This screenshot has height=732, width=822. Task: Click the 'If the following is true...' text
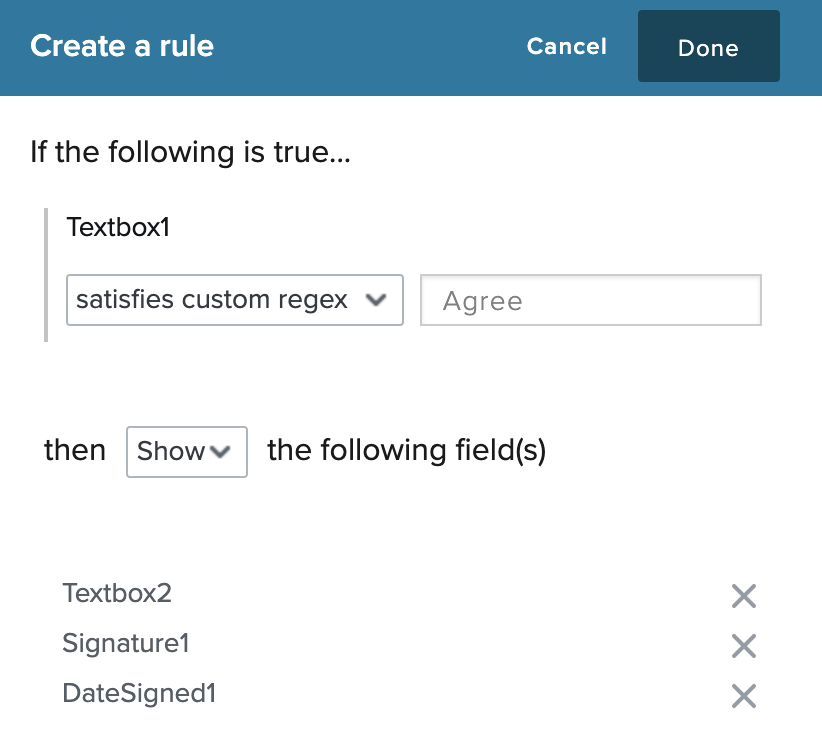coord(190,152)
